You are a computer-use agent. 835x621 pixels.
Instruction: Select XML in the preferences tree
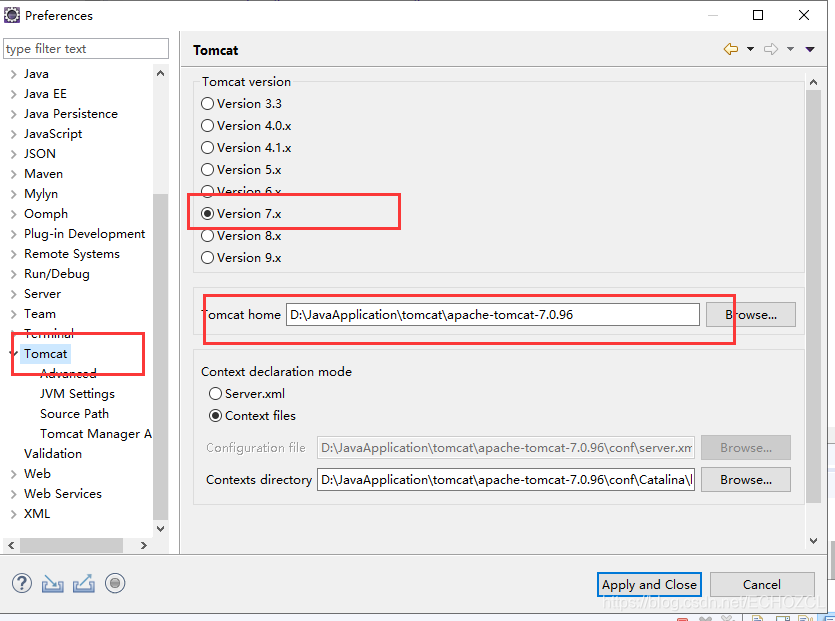pyautogui.click(x=37, y=513)
